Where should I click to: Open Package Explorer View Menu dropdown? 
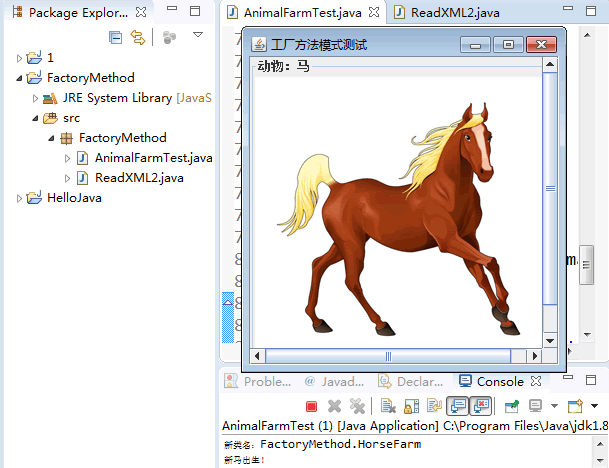tap(197, 36)
